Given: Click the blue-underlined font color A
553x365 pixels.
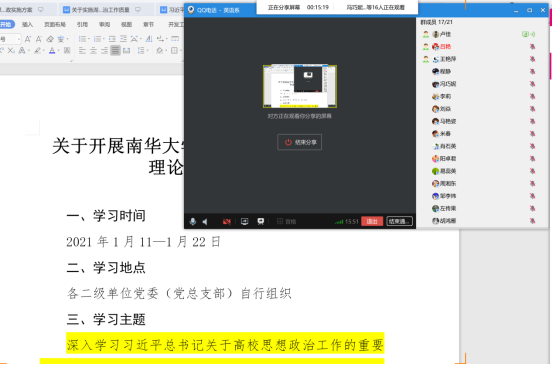Looking at the screenshot, I should [52, 51].
